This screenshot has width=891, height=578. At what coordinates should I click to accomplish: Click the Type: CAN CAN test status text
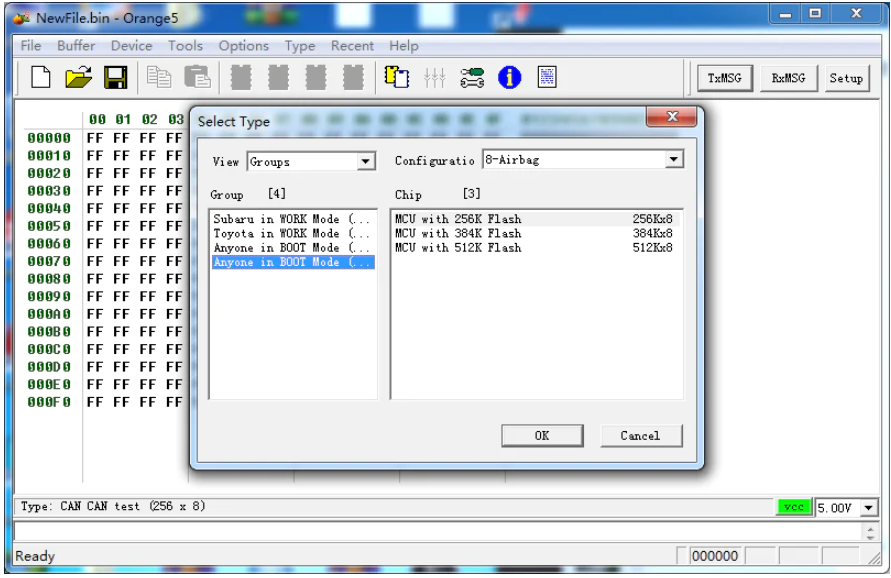coord(113,506)
